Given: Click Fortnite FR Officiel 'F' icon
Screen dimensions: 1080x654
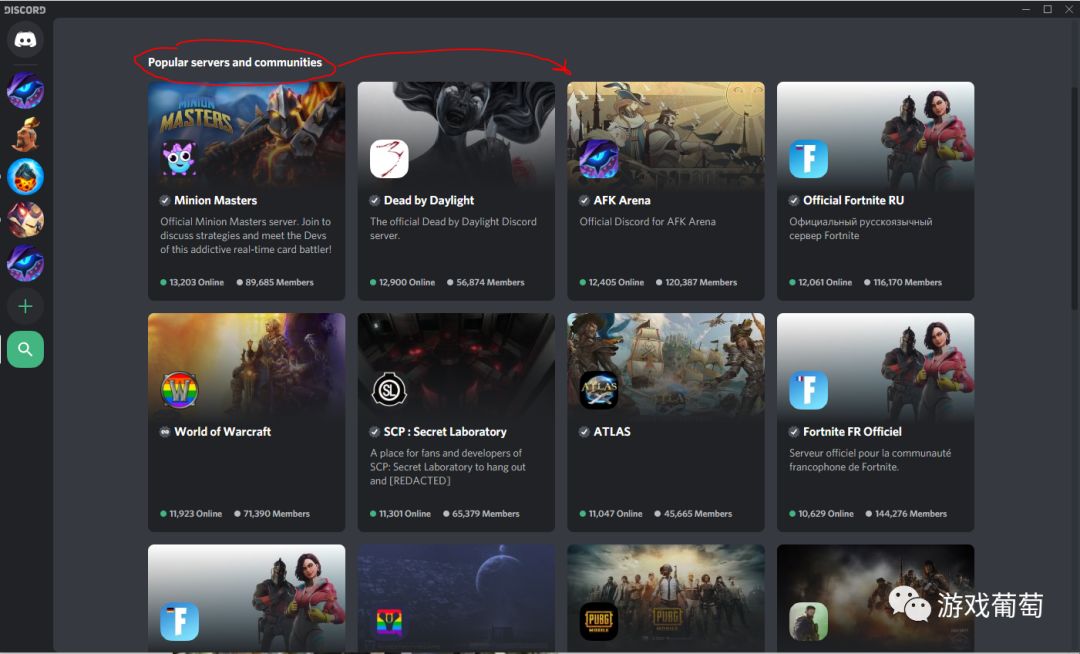Looking at the screenshot, I should click(809, 390).
